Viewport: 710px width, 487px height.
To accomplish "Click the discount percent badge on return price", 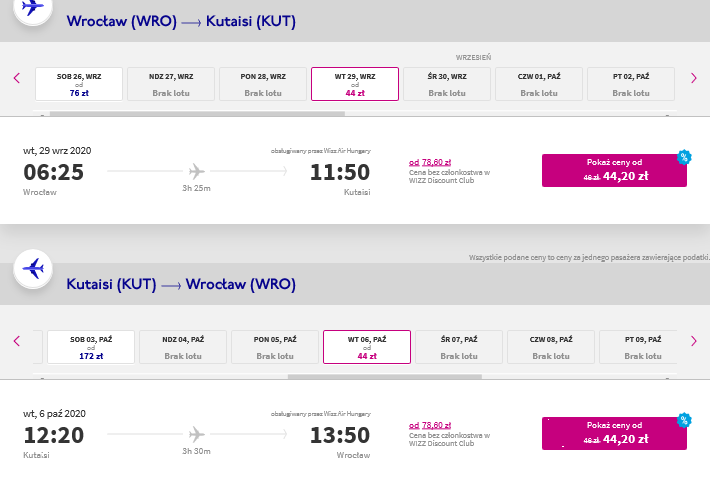I will [x=684, y=420].
